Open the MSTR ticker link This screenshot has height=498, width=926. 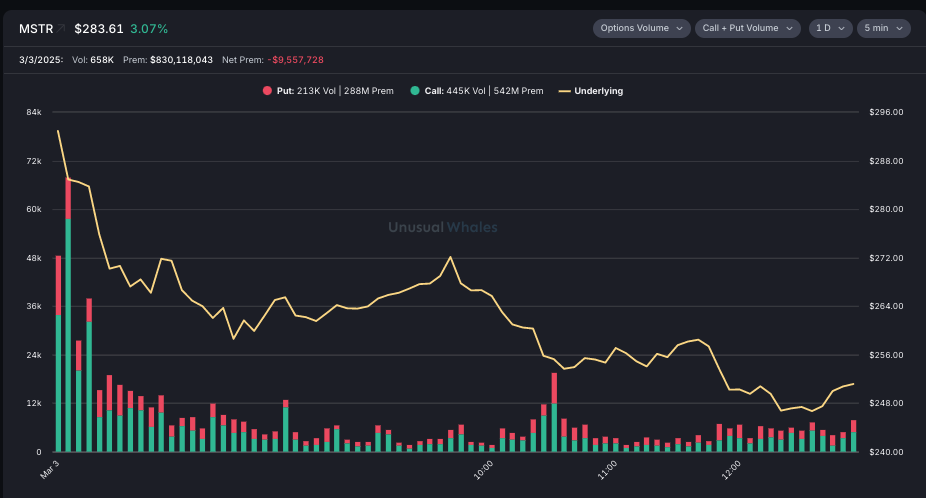pyautogui.click(x=36, y=29)
